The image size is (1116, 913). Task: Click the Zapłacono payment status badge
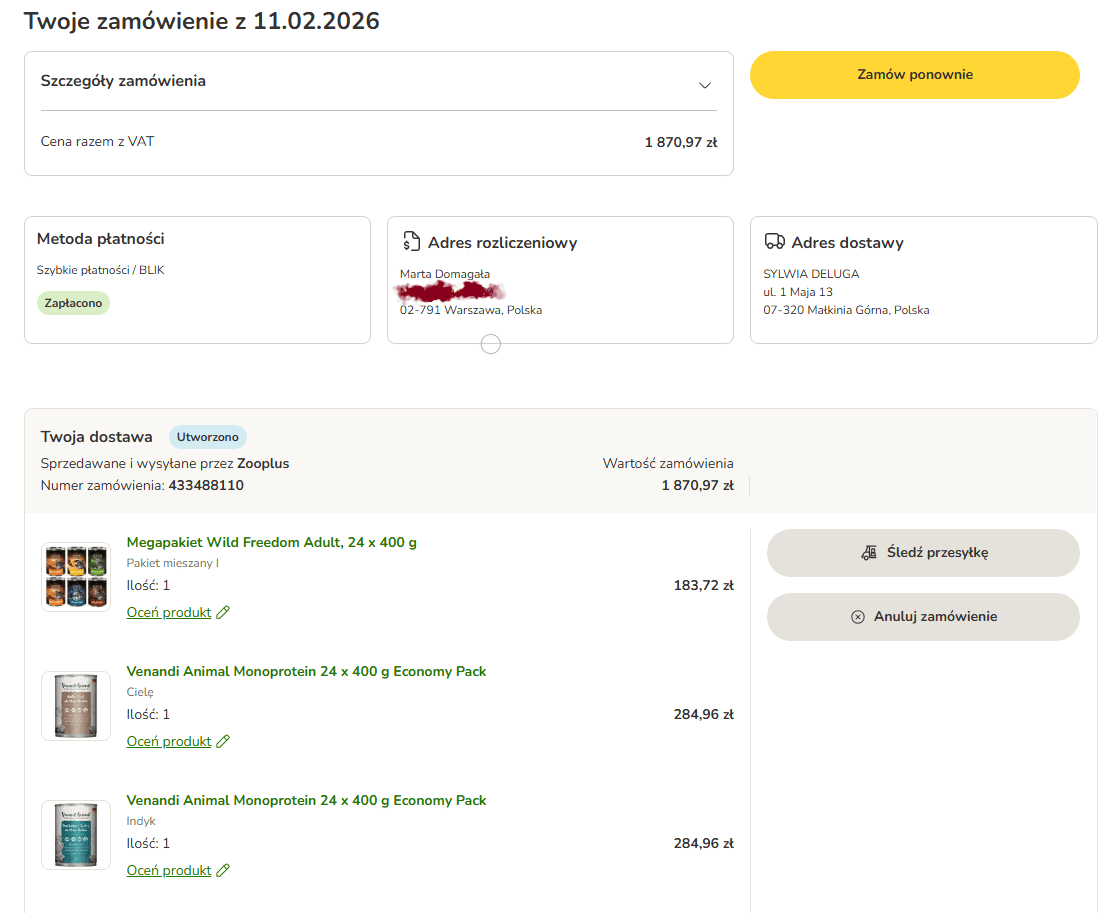click(x=73, y=303)
